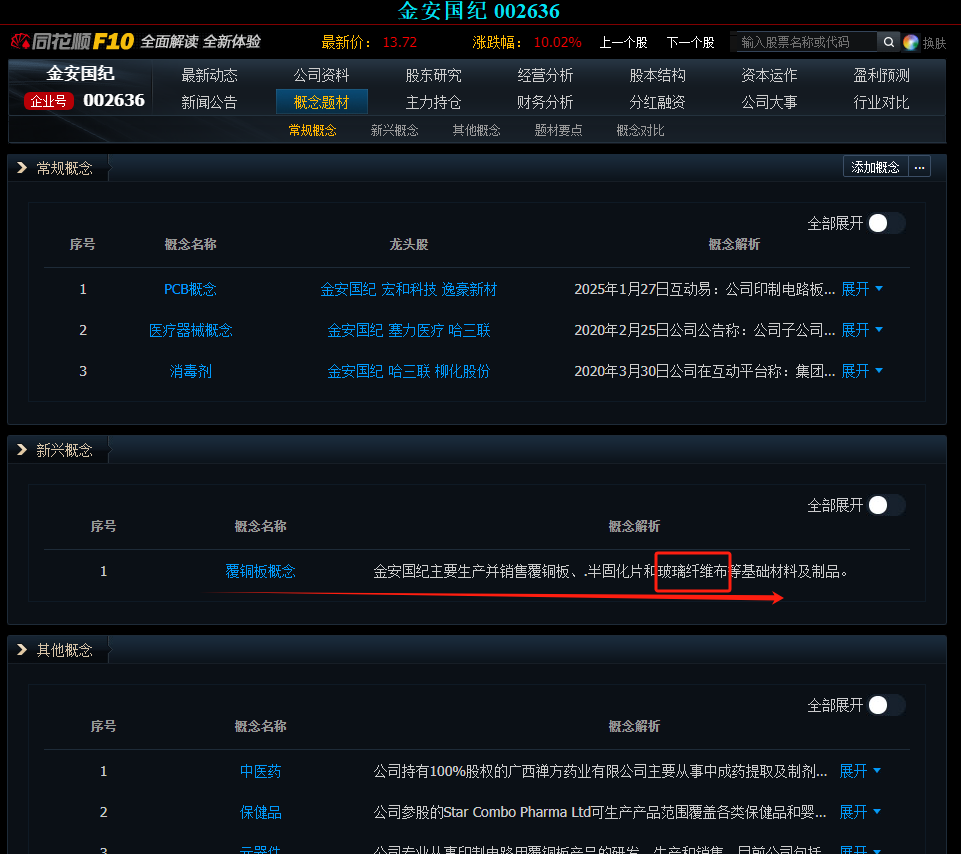Screen dimensions: 961x854
Task: Click the stock code 002636
Action: coord(114,100)
